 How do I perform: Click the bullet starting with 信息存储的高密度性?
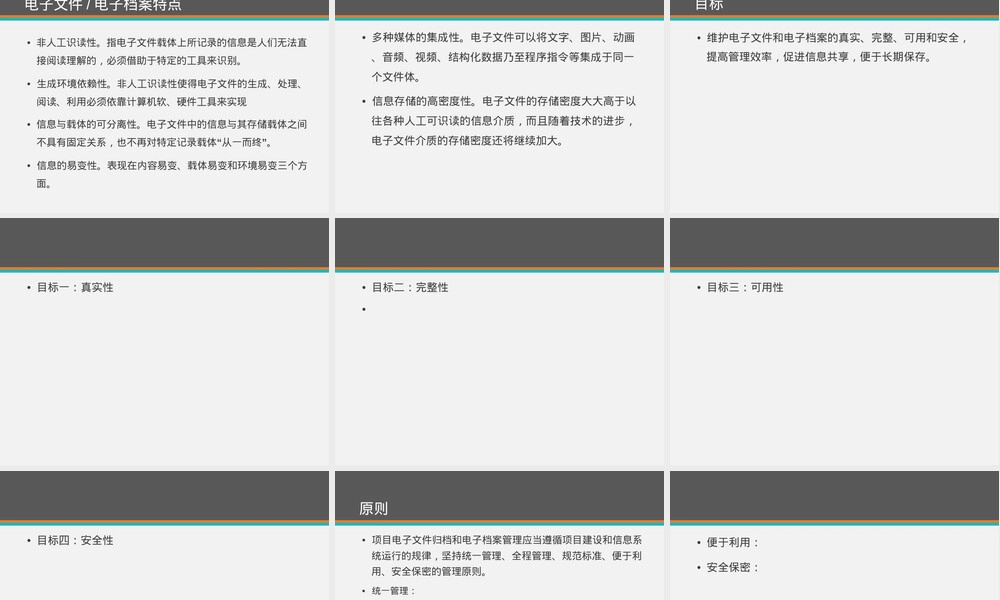pos(504,121)
